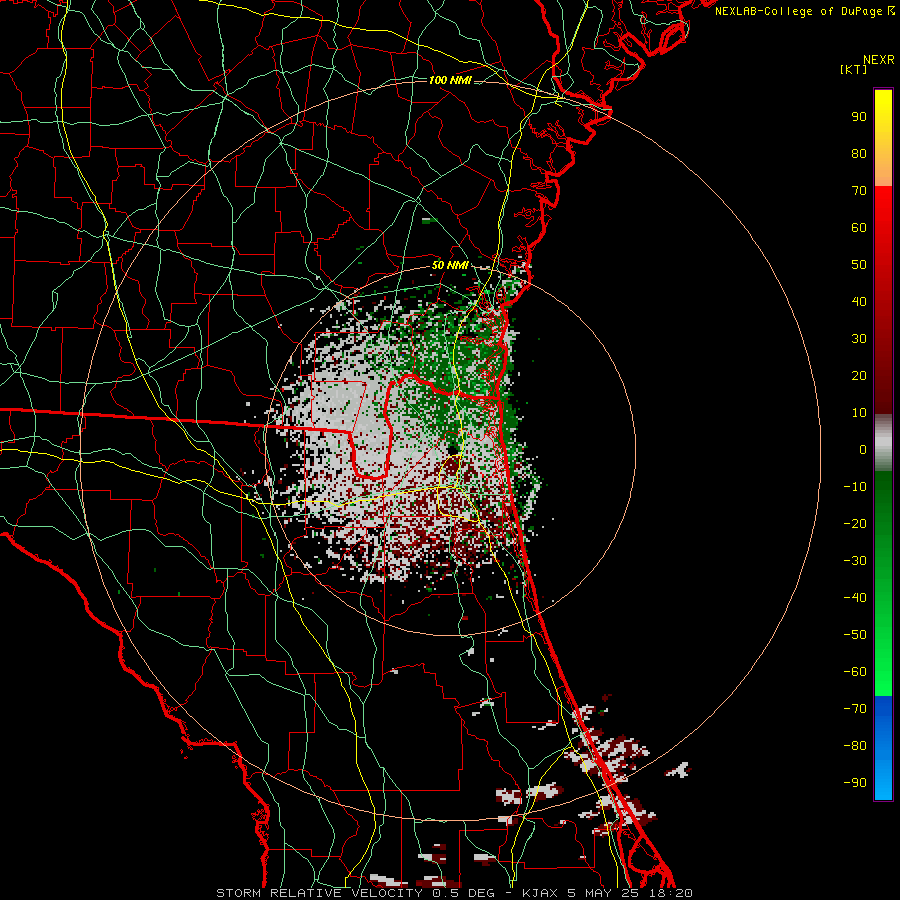Pick the blue bottom segment of velocity color bar
The image size is (900, 900).
pos(883,748)
